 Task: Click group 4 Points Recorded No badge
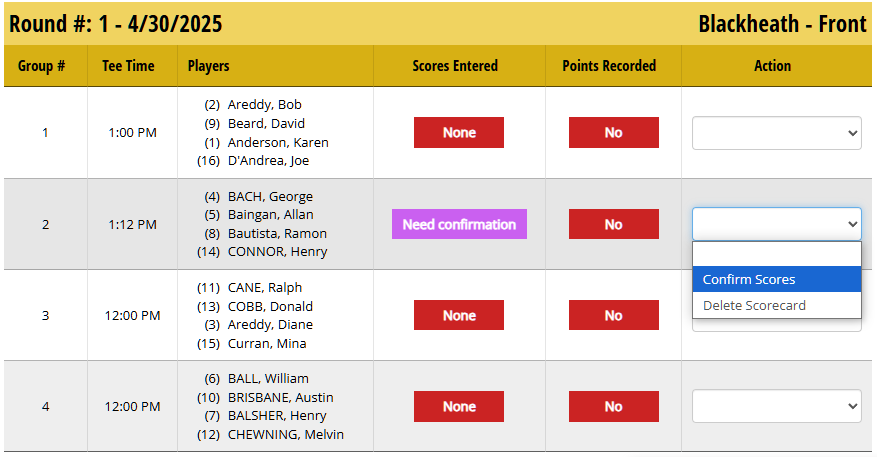click(613, 406)
